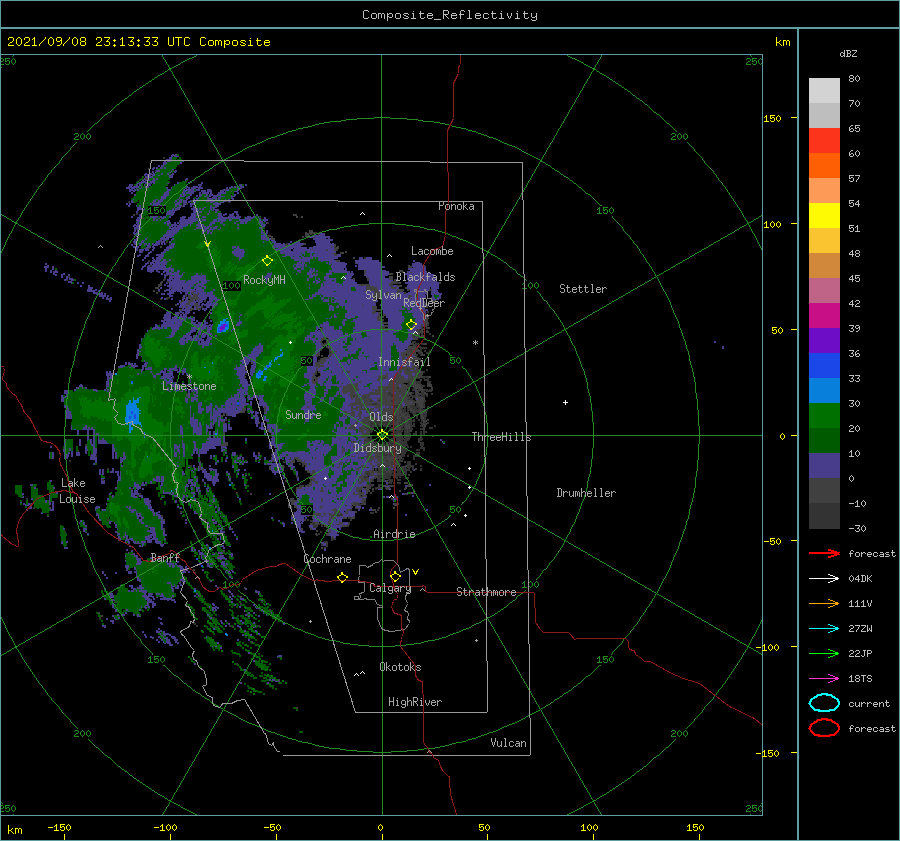Click the Calgary city label

390,588
